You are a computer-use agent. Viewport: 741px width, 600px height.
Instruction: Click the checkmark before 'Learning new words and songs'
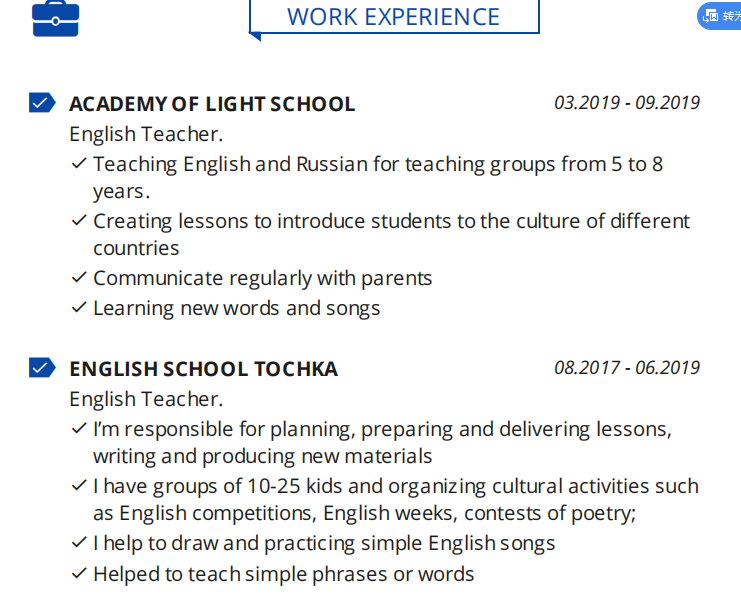[79, 308]
